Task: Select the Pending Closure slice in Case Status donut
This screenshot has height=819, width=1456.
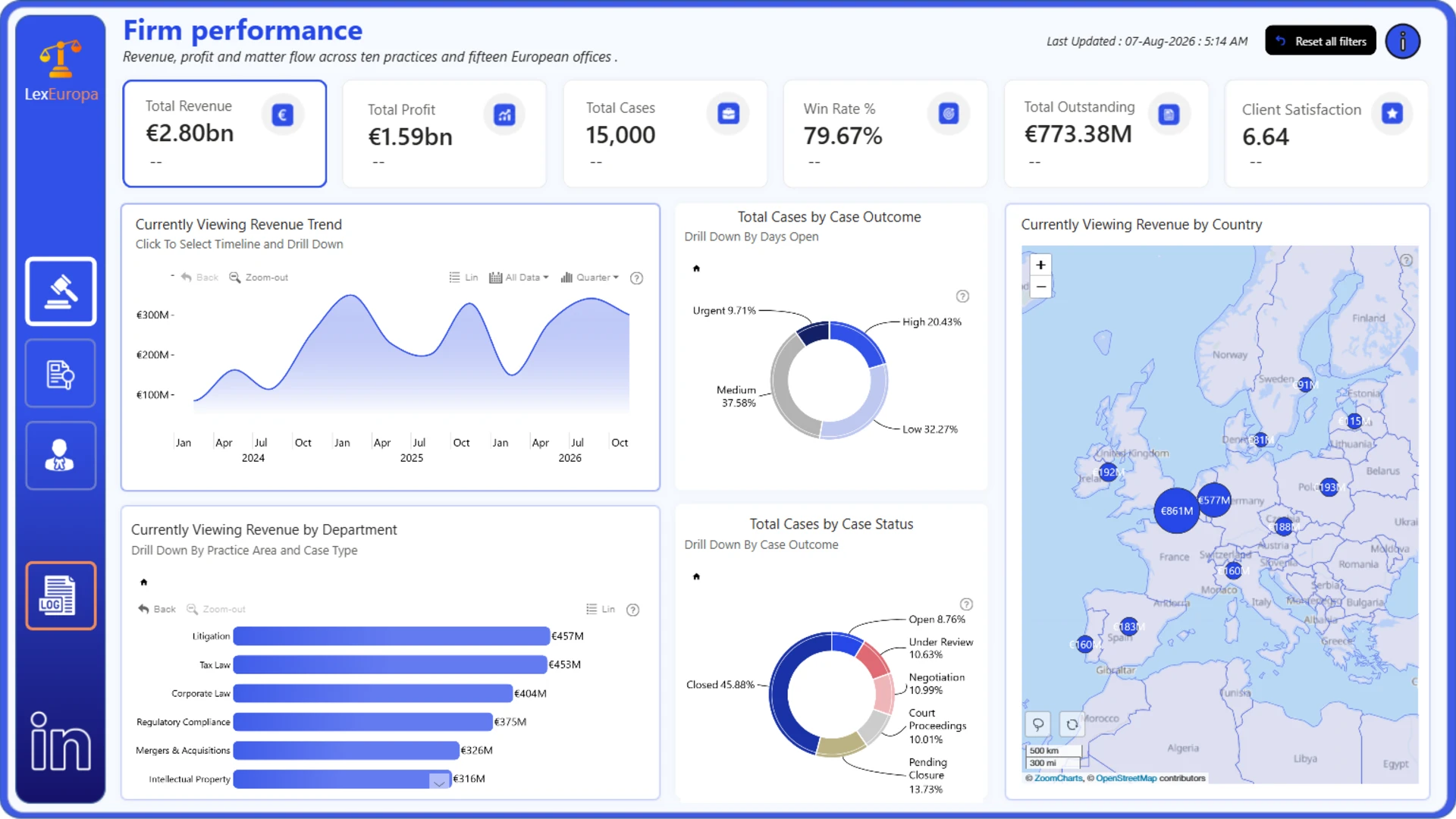Action: [840, 745]
